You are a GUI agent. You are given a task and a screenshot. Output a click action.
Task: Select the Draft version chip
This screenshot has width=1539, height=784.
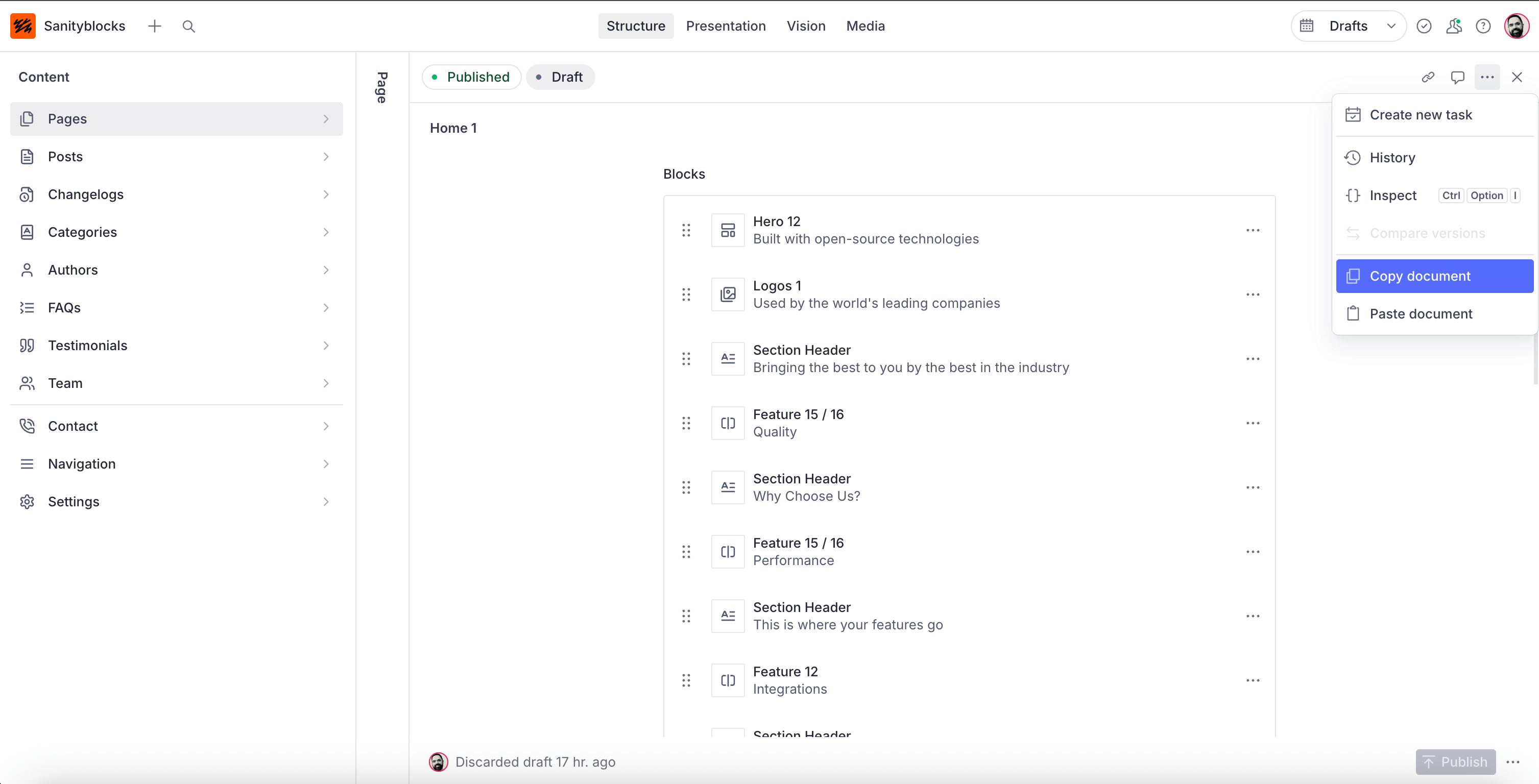[x=560, y=77]
